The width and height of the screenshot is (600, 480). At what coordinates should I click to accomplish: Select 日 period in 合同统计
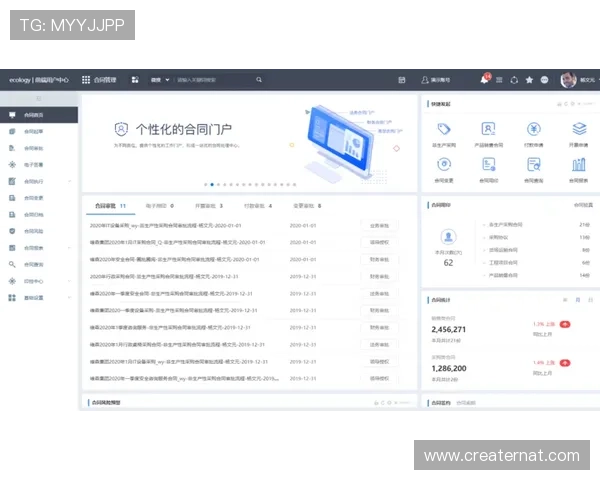click(x=590, y=300)
